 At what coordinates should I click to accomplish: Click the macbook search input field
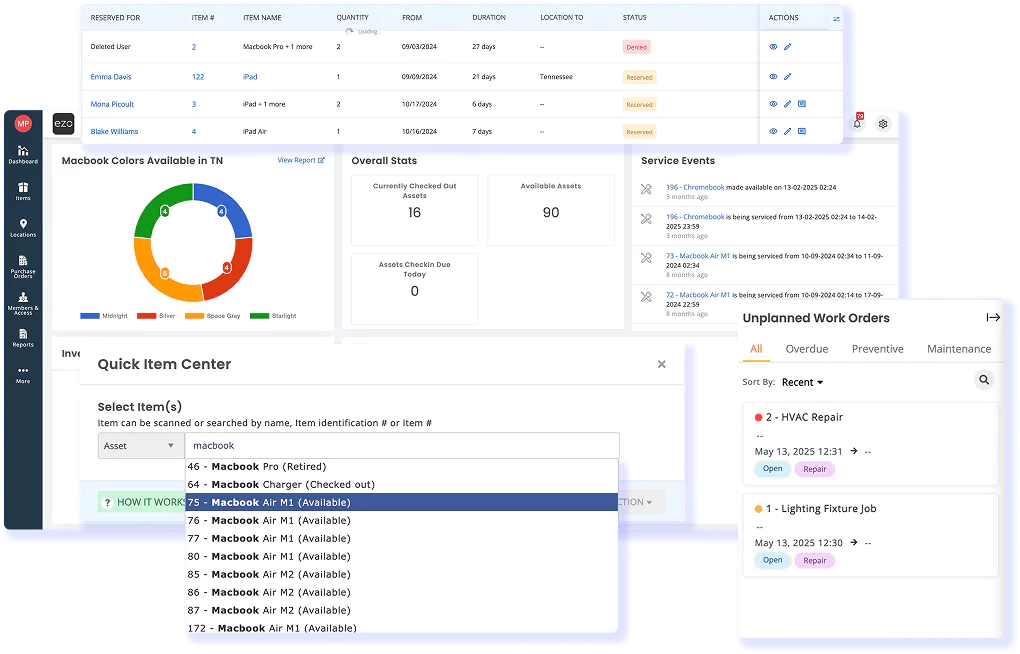click(x=400, y=446)
